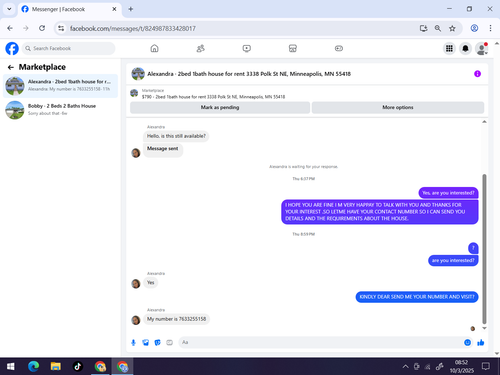
Task: Record a voice clip with microphone icon
Action: pos(133,342)
